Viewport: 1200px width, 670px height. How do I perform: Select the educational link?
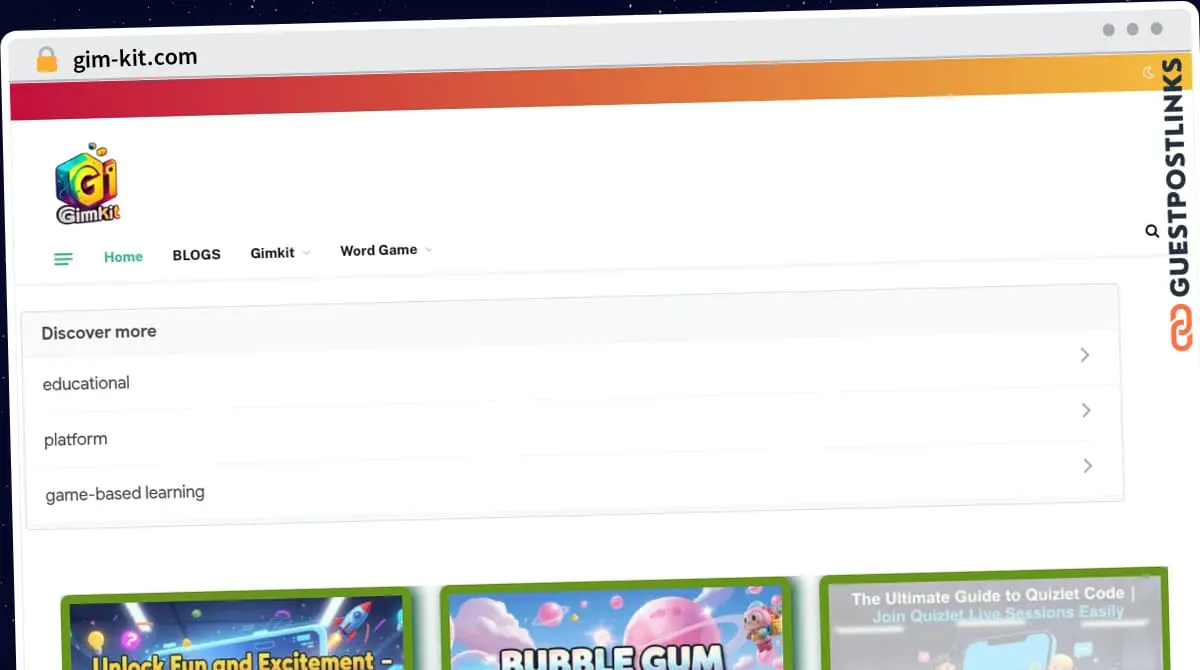(86, 383)
